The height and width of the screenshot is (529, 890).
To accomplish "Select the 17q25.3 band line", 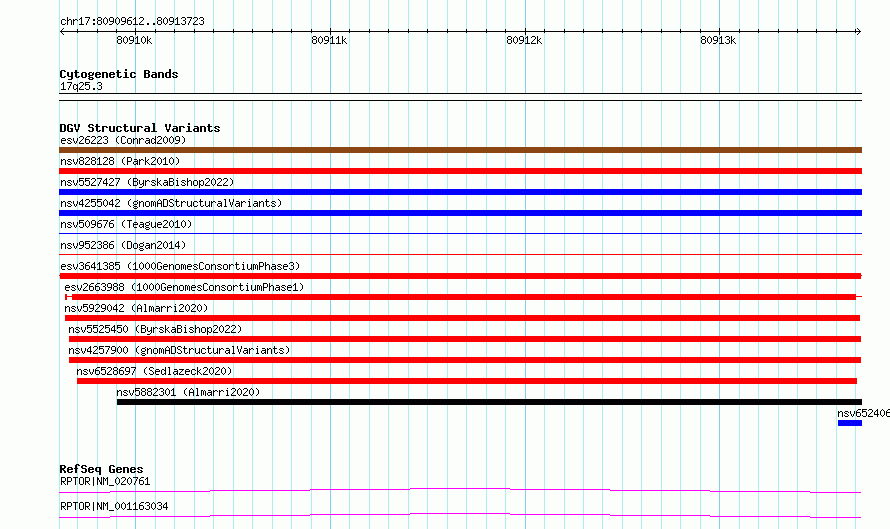I will 460,97.
